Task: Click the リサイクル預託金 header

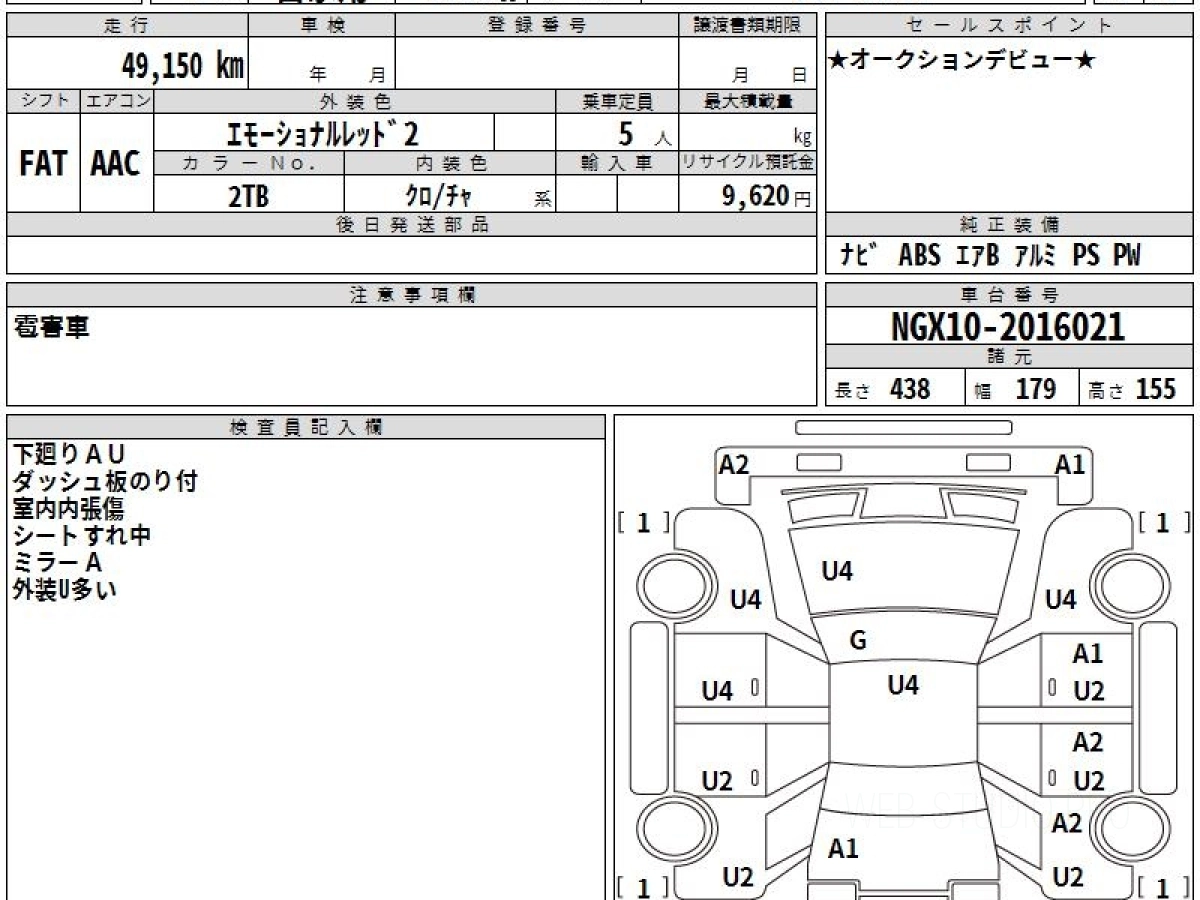Action: (748, 163)
